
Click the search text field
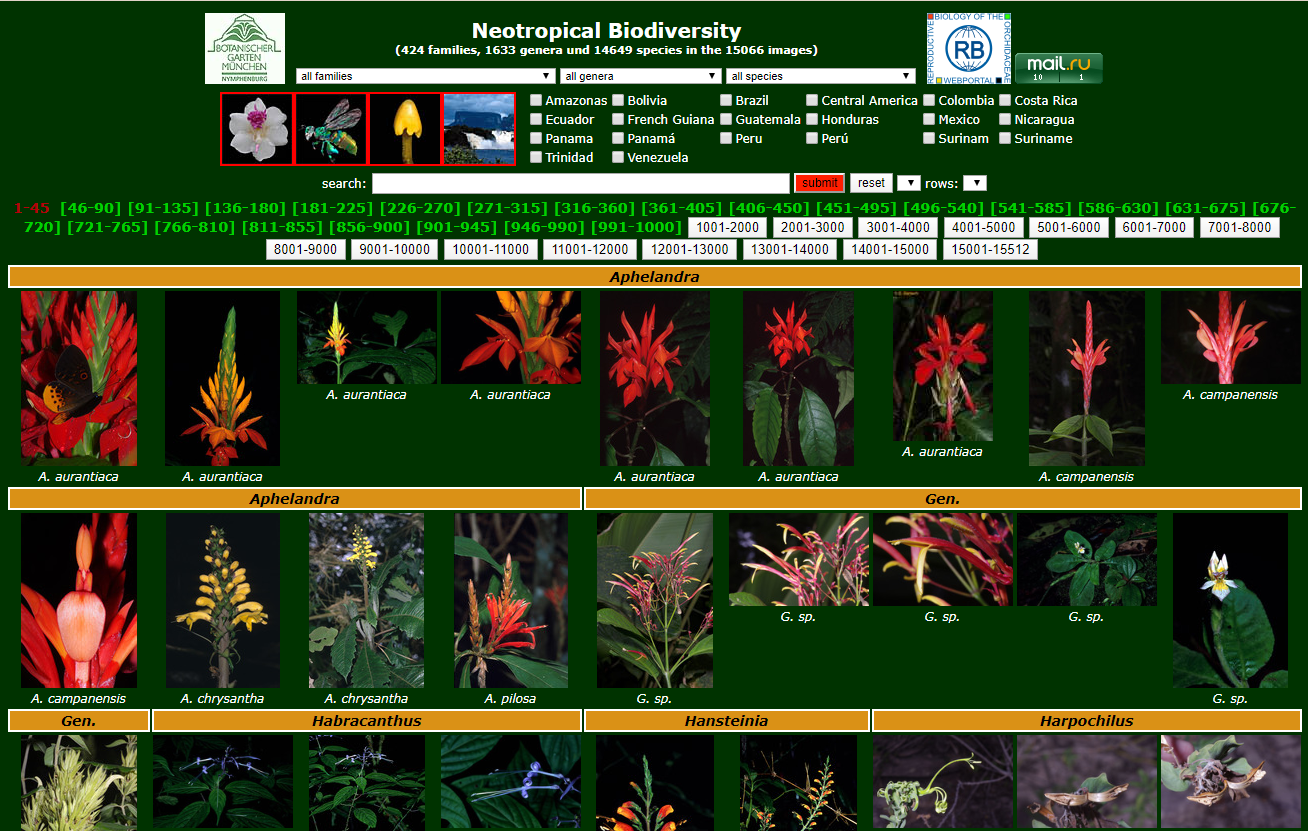(x=581, y=183)
